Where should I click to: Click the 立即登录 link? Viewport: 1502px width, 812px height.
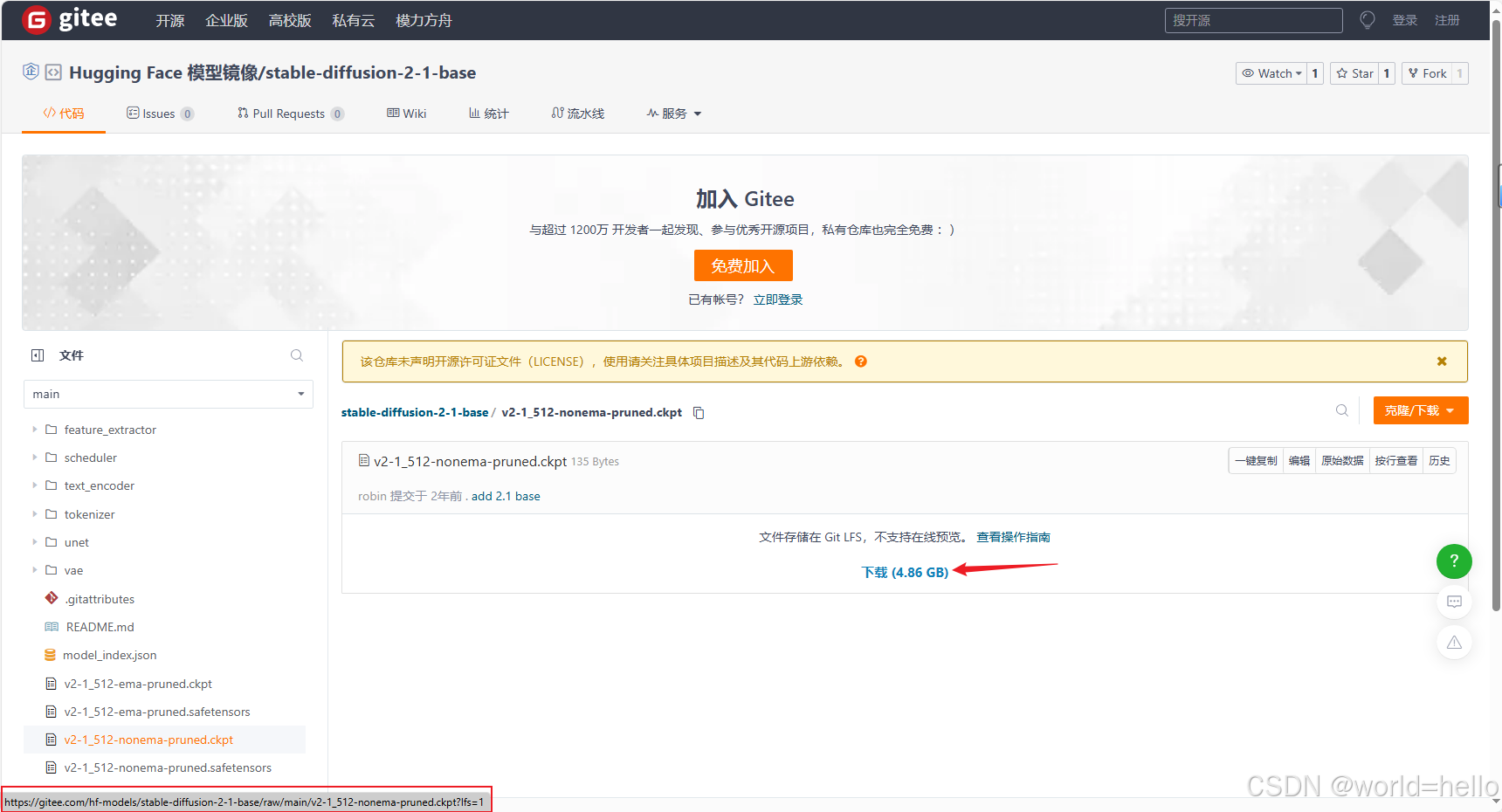coord(778,299)
